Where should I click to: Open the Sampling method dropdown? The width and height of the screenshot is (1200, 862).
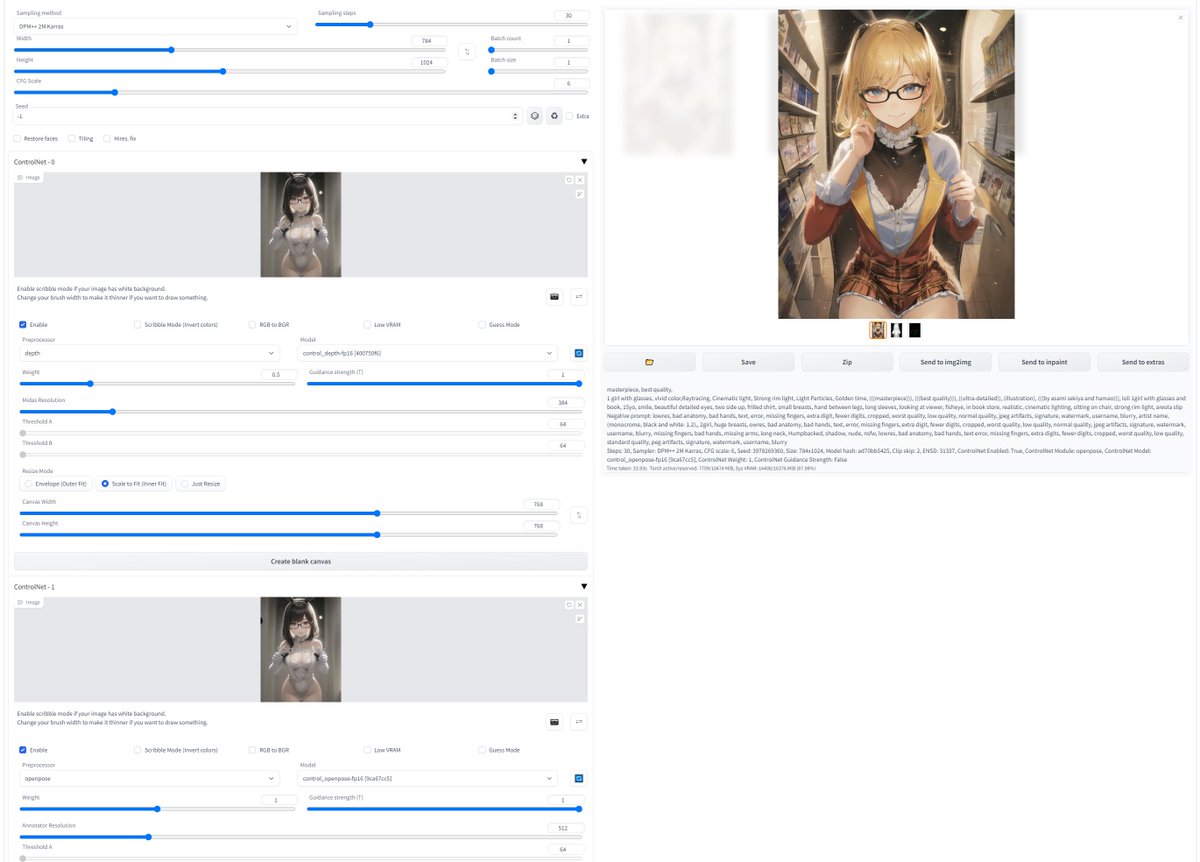[155, 24]
